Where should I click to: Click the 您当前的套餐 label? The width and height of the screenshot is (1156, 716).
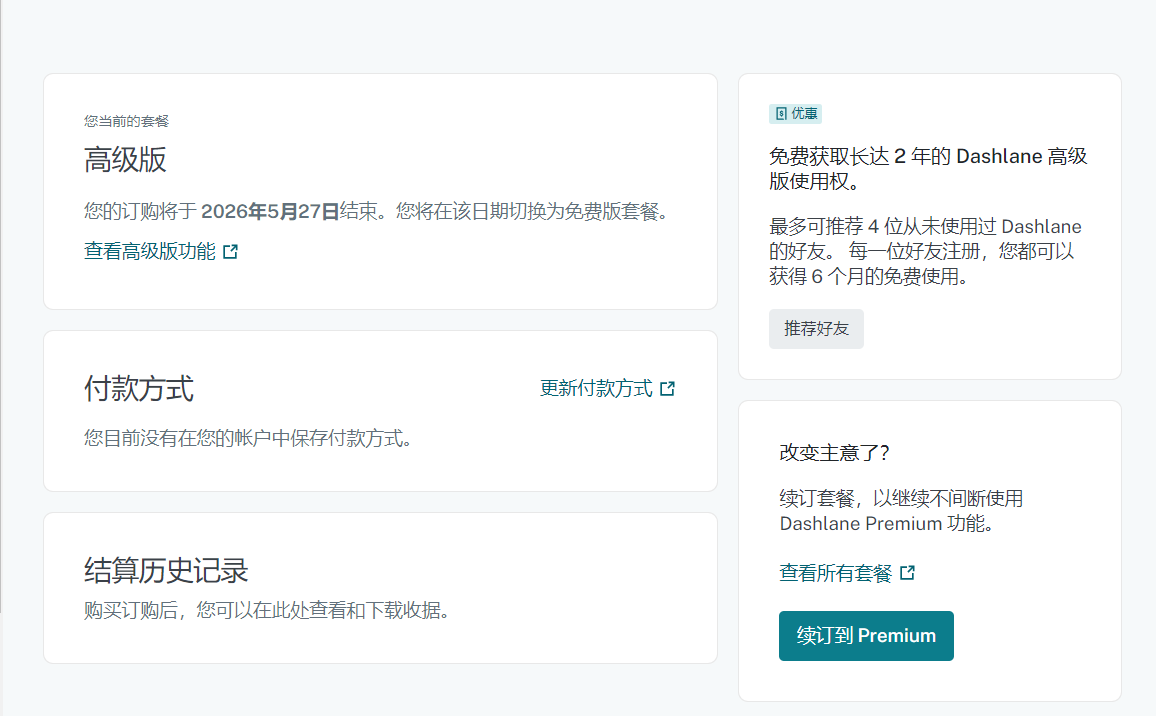pyautogui.click(x=126, y=121)
